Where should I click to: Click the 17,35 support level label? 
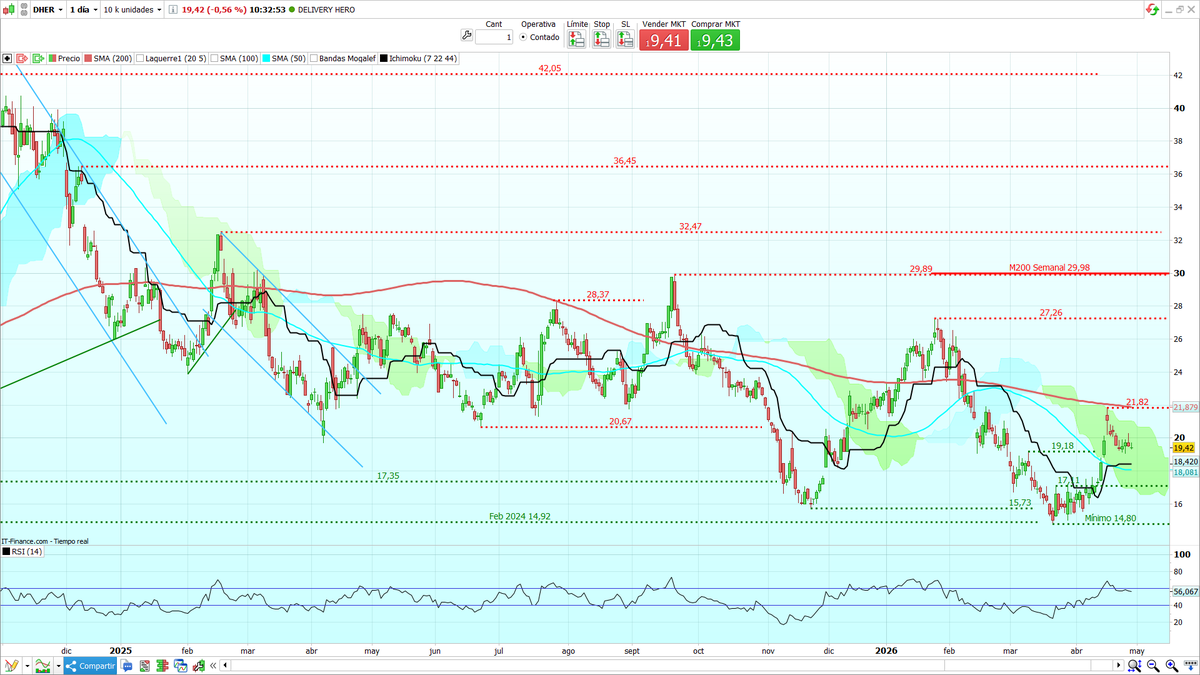pos(388,476)
